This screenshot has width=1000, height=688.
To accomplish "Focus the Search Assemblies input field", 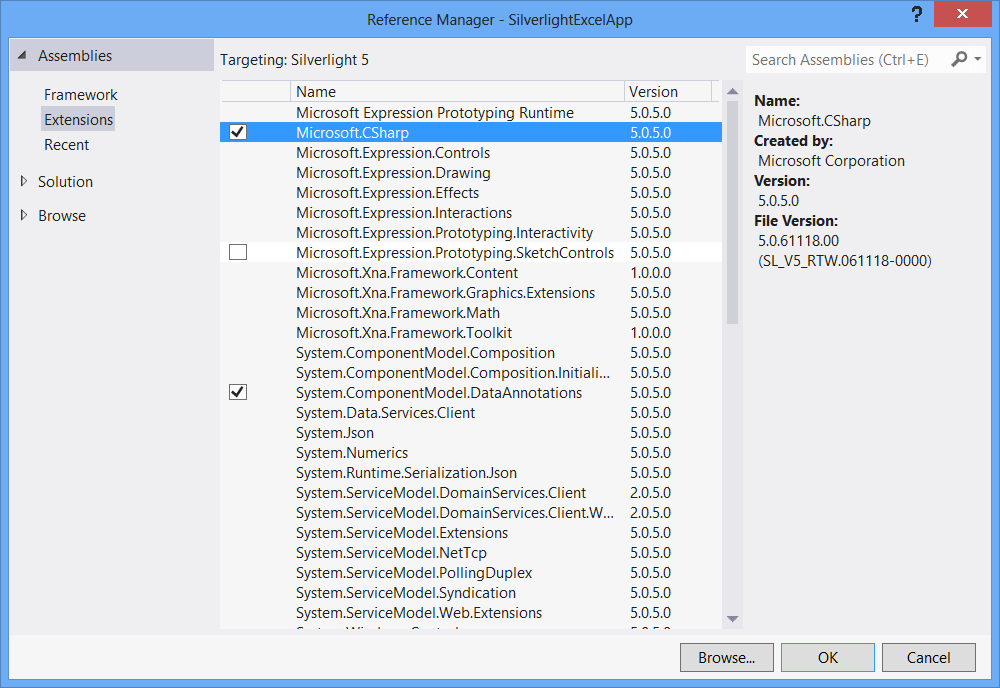I will 845,60.
